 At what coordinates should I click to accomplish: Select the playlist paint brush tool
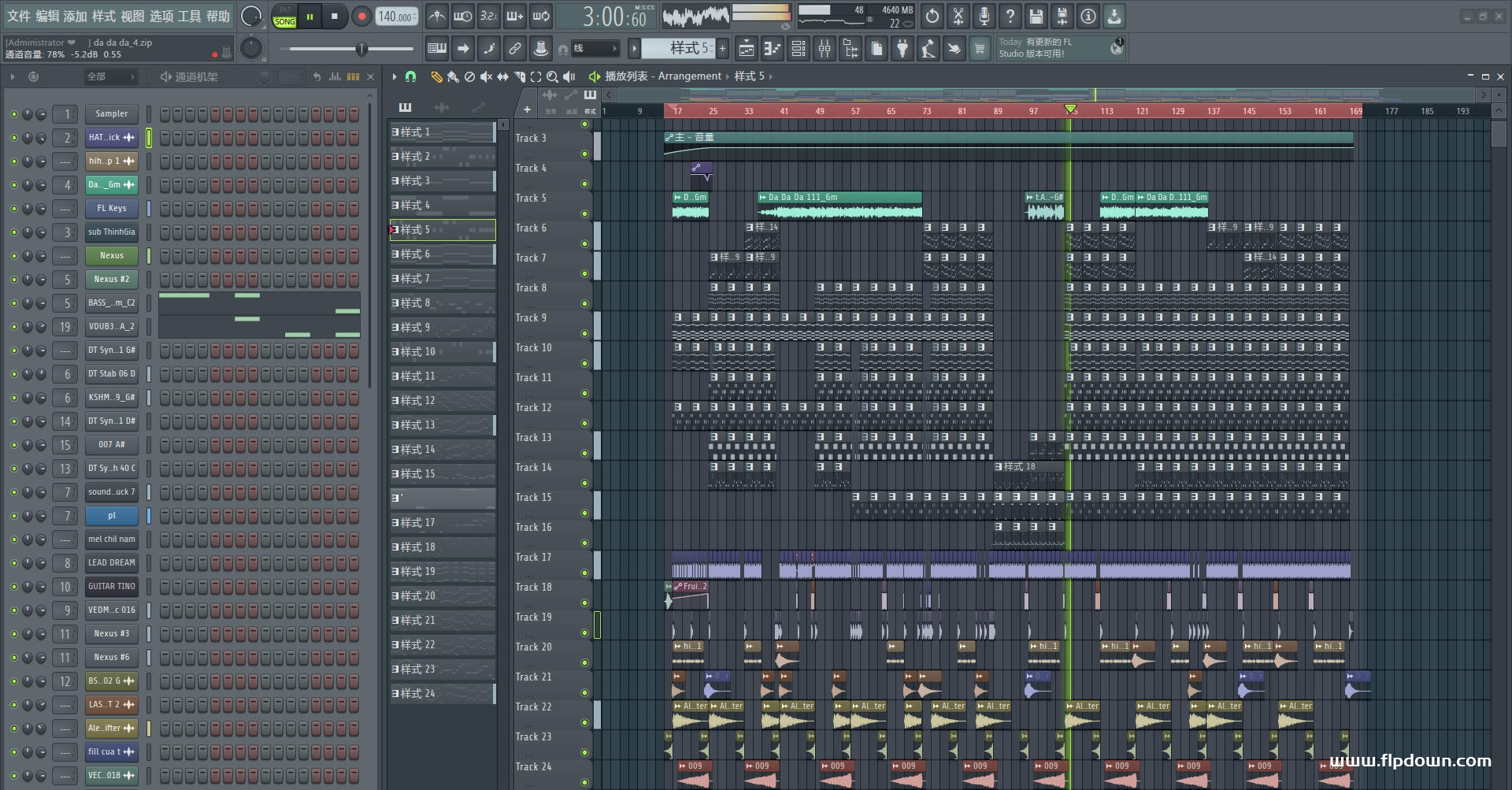[x=453, y=76]
